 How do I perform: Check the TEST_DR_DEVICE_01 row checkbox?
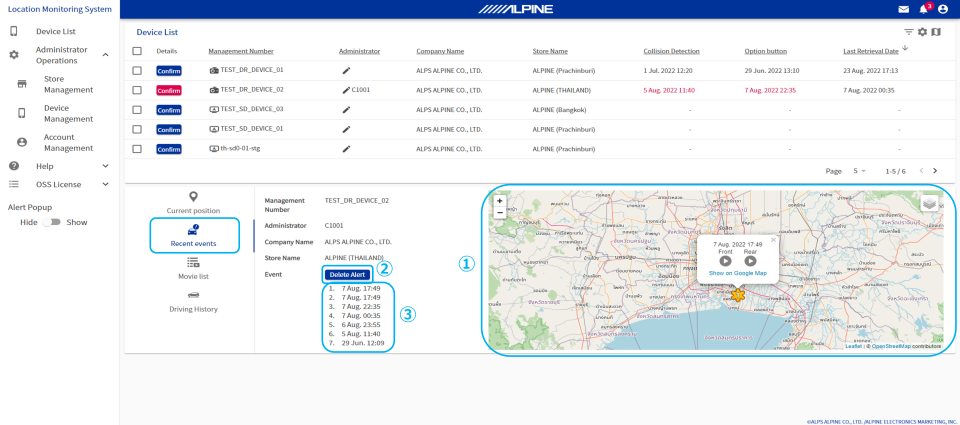click(137, 70)
